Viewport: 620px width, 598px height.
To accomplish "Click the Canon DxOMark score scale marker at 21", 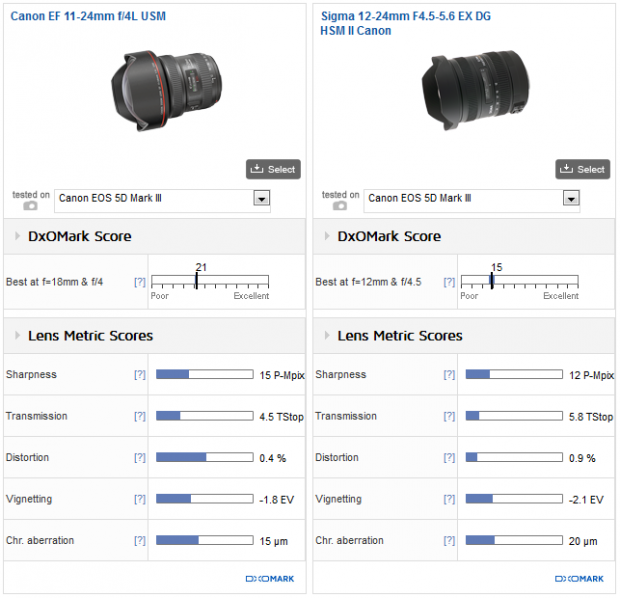I will coord(197,280).
